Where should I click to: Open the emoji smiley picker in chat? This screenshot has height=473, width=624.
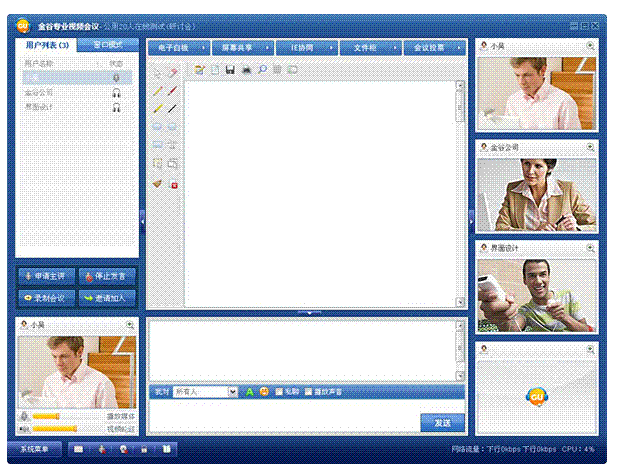[x=264, y=391]
